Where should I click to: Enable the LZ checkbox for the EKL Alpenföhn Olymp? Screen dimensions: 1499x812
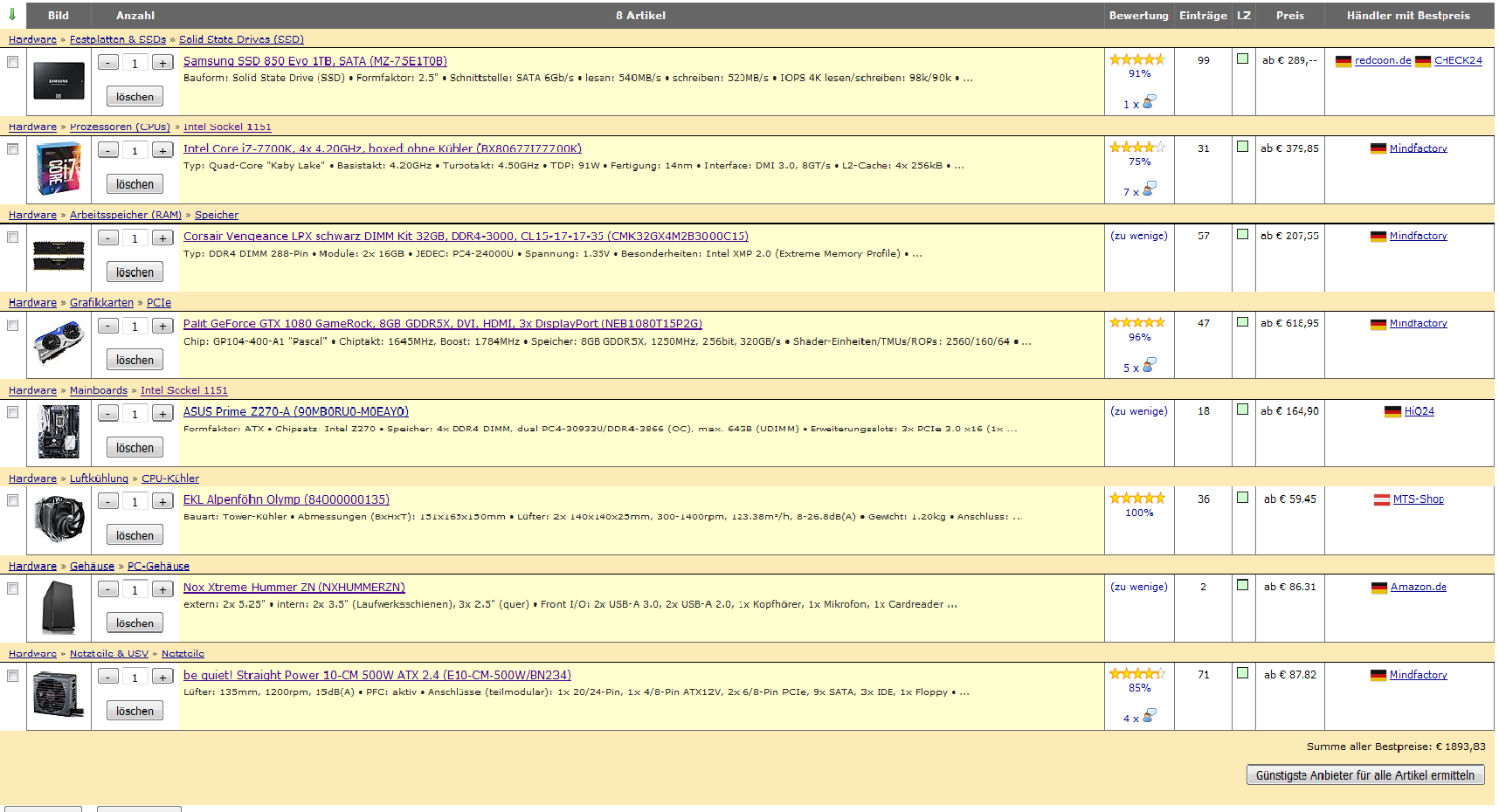[x=1242, y=498]
